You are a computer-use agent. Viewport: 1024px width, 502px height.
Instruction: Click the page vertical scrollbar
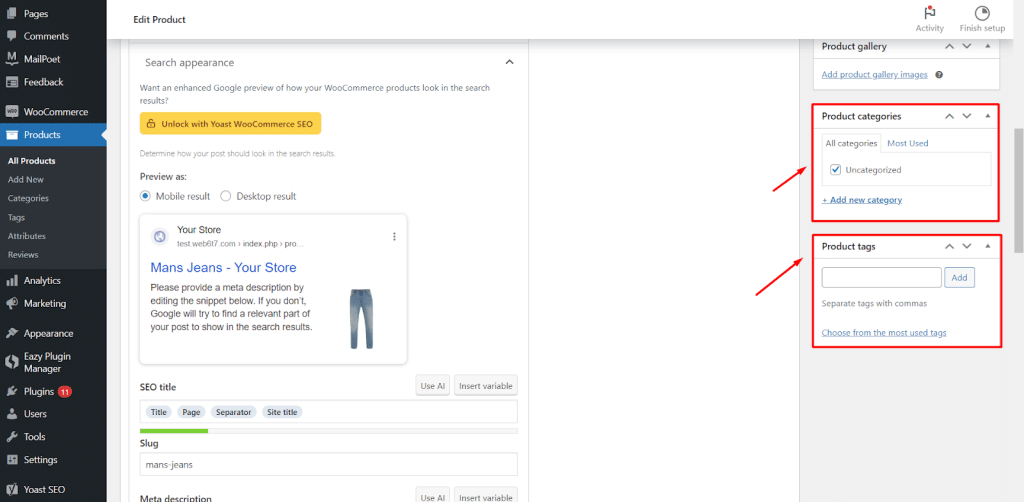coord(1018,191)
